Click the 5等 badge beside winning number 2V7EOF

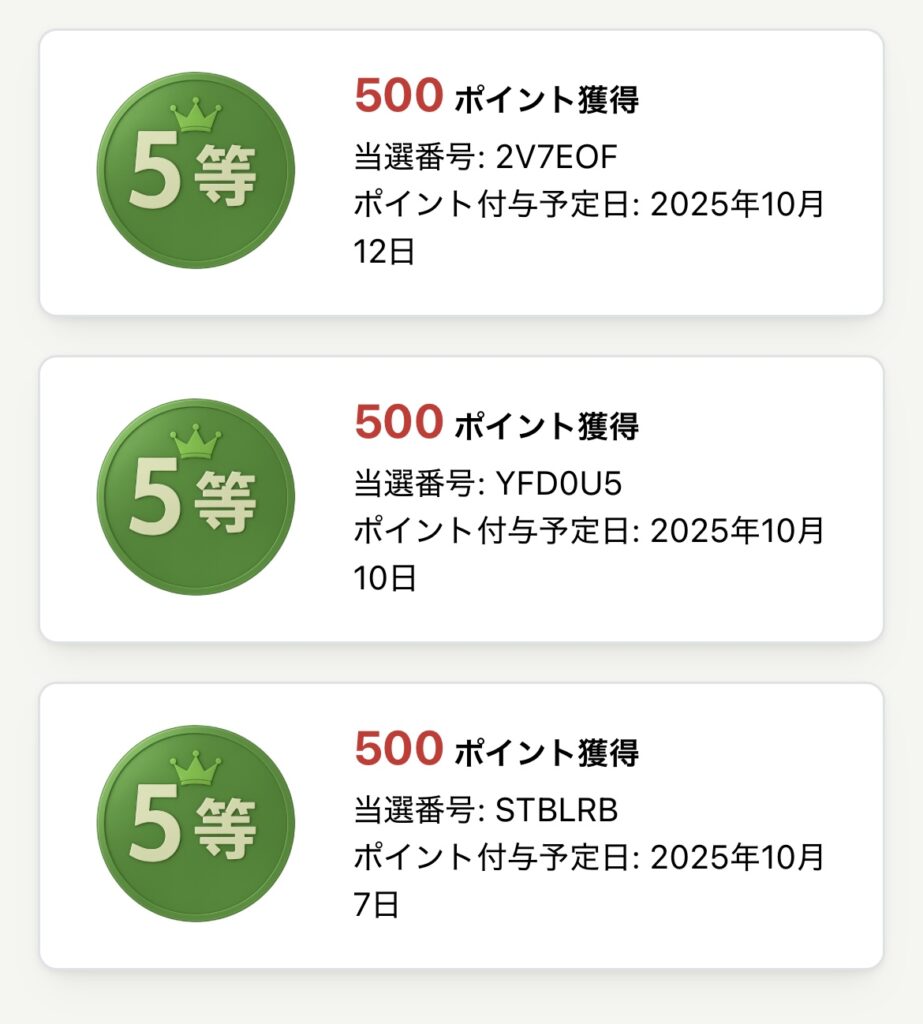click(195, 170)
